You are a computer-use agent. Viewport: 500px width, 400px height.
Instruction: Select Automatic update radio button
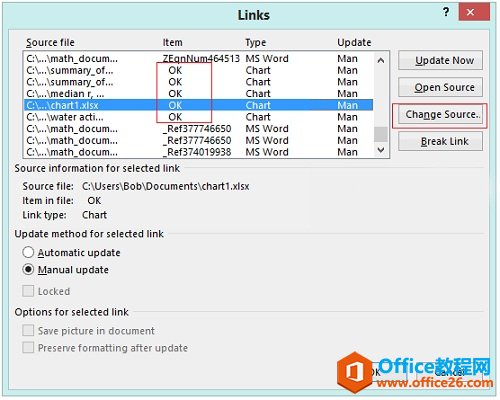[x=28, y=252]
